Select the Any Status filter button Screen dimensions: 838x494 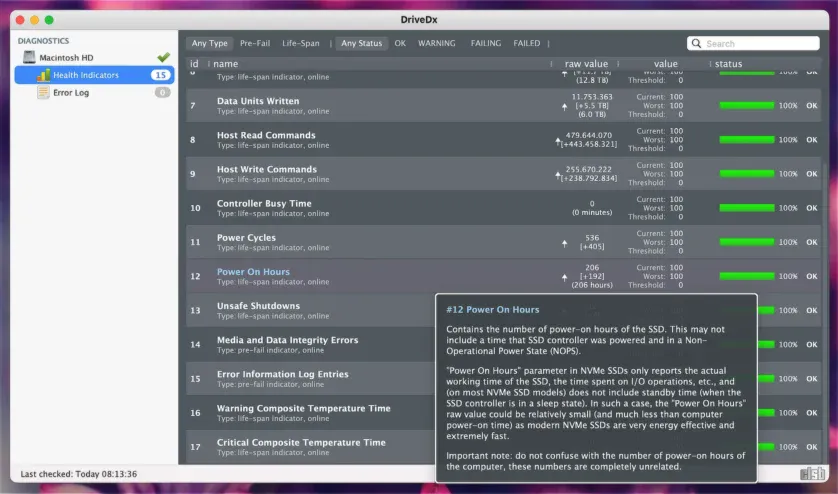[361, 44]
